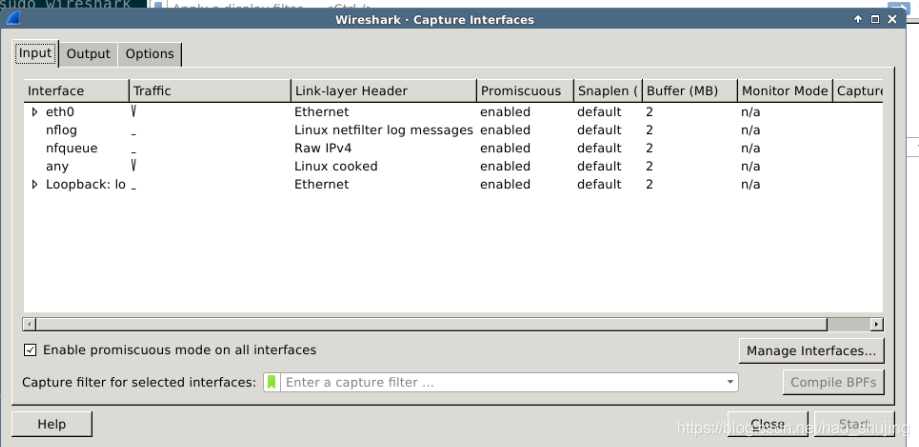Select the nfqueue interface row
The image size is (919, 447).
pos(453,148)
